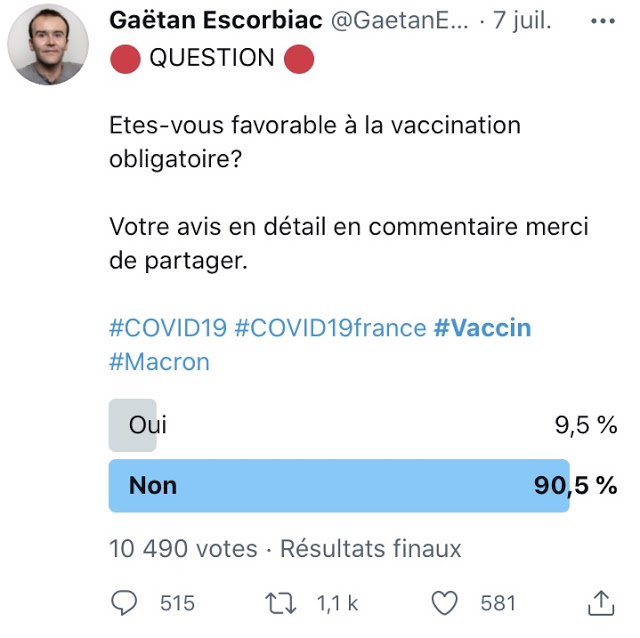This screenshot has width=640, height=638.
Task: Click the red circle before QUESTION
Action: click(124, 60)
